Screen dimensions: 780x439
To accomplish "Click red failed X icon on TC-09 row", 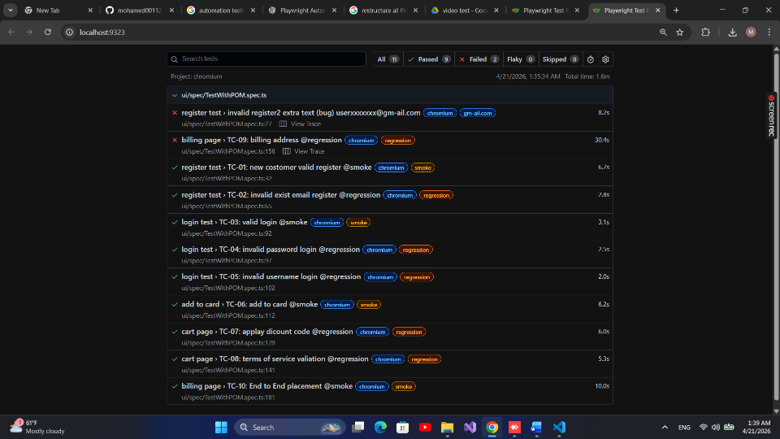I will pos(175,140).
